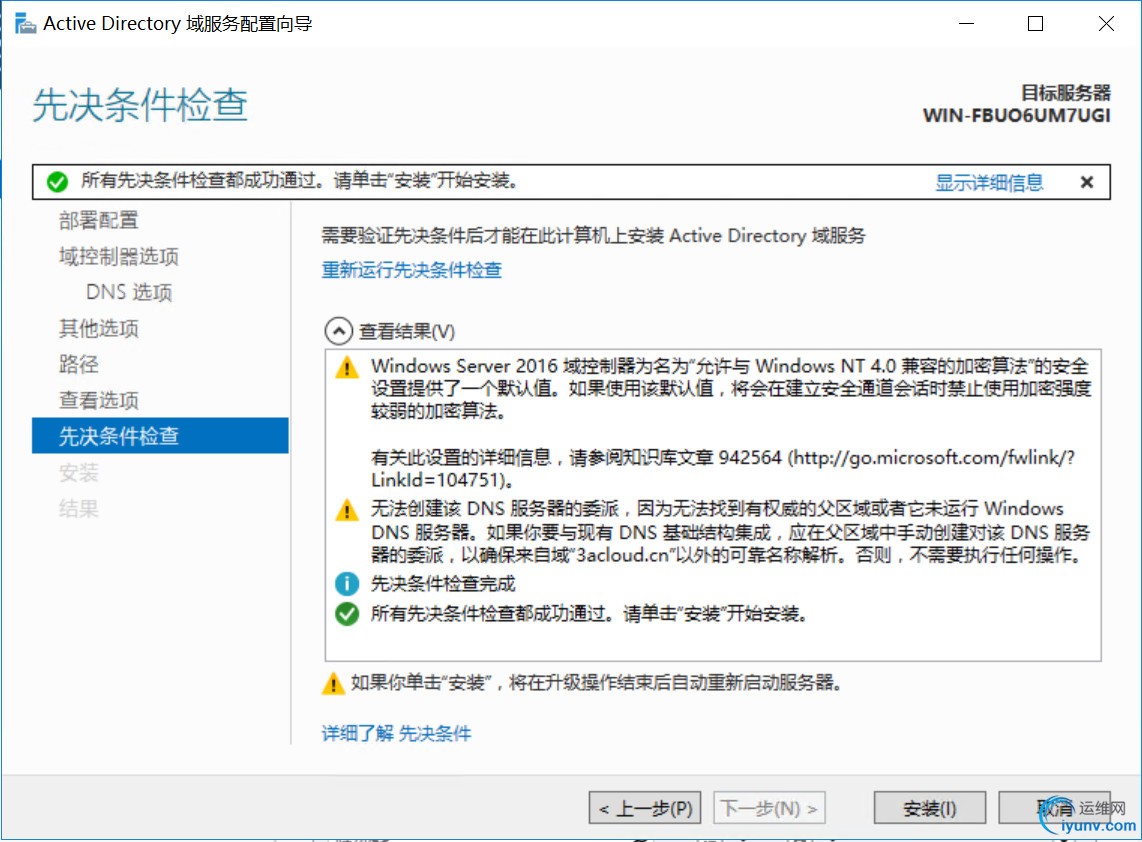Click result text 所有先决条件检查都成功通过 in list

490,614
